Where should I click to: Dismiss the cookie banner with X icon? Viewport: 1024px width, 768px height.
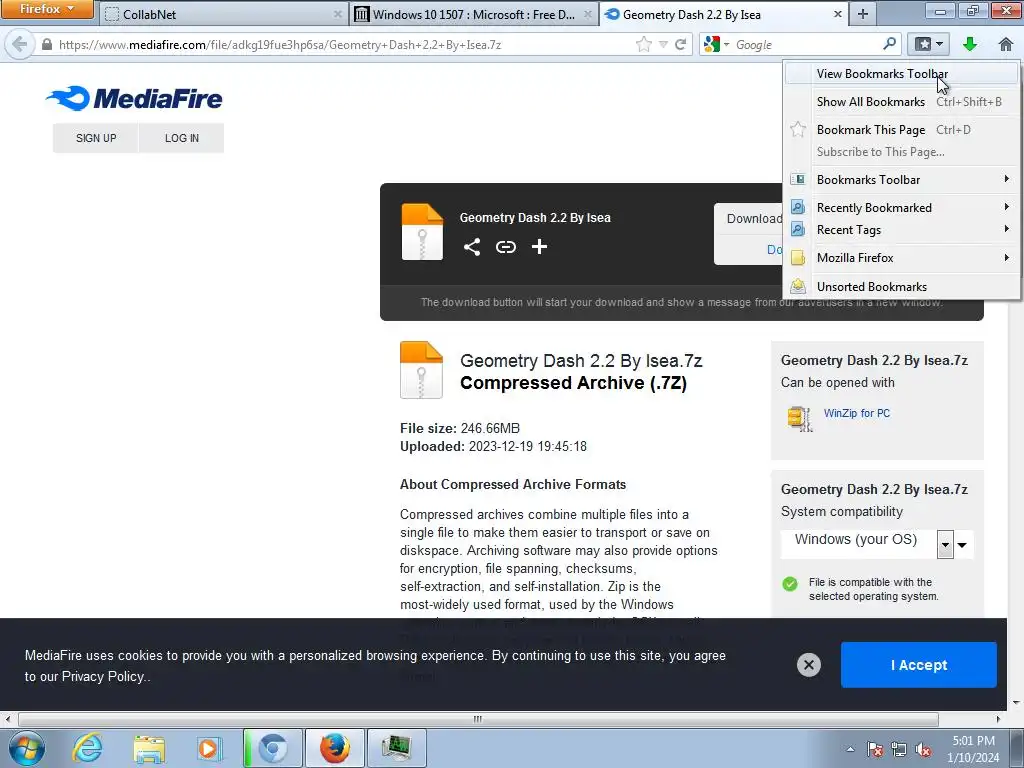[808, 665]
